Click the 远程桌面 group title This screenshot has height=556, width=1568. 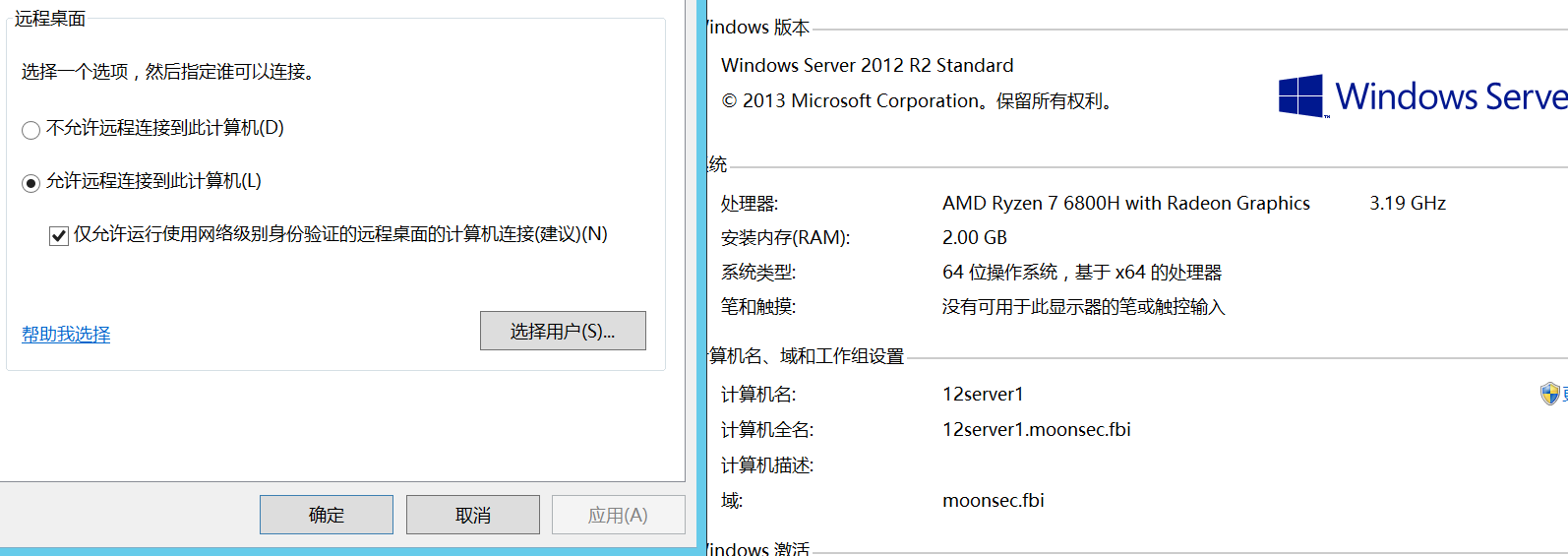click(50, 19)
